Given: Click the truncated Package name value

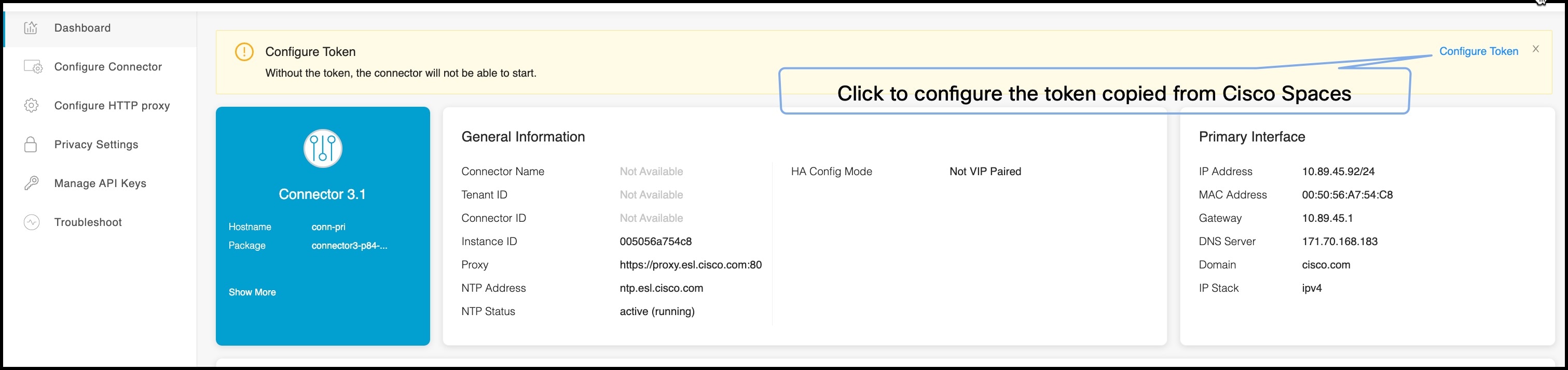Looking at the screenshot, I should tap(349, 246).
